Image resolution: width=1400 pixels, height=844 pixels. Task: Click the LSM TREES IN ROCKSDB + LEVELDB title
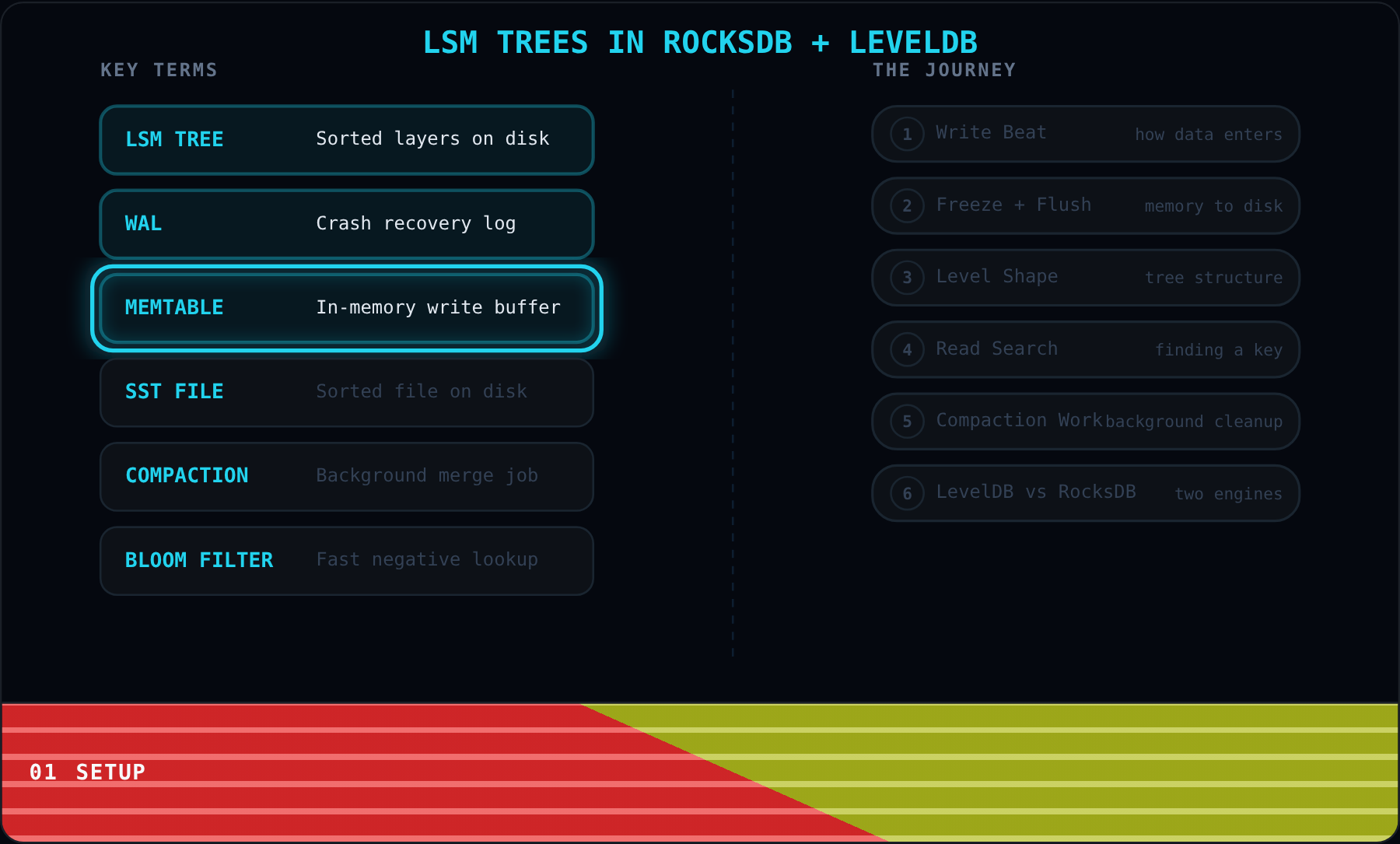click(700, 42)
